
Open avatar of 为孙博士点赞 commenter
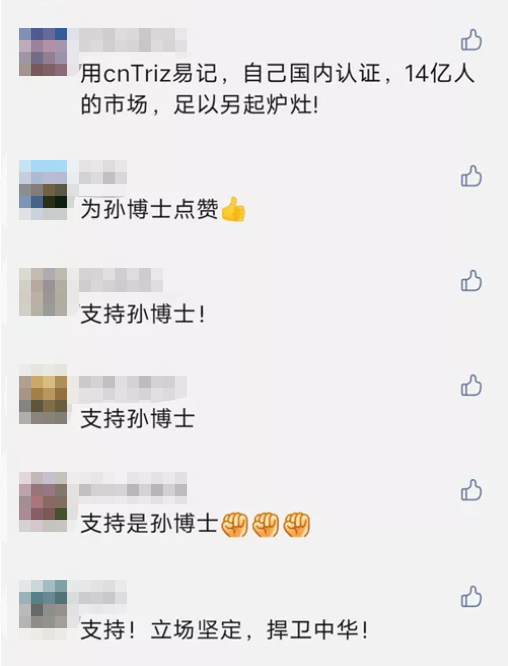coord(43,190)
